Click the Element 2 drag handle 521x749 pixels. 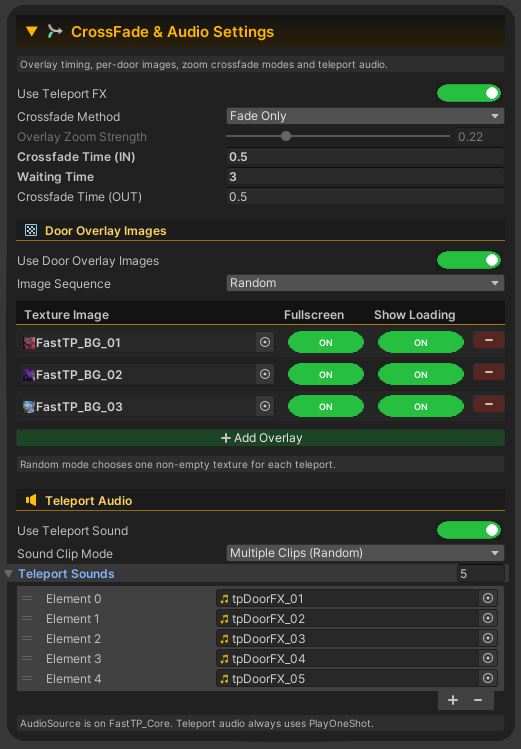tap(27, 638)
